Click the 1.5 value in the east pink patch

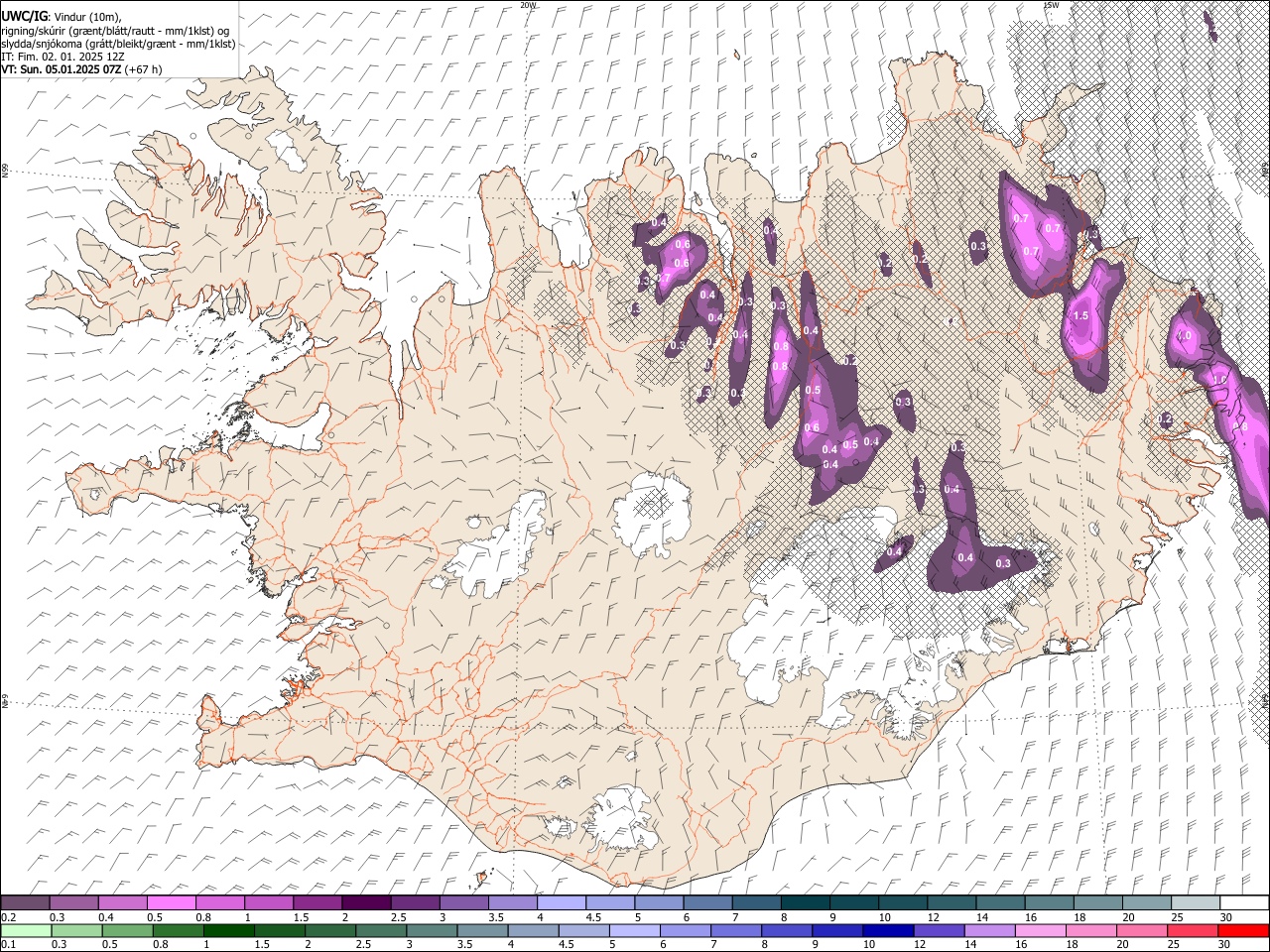pyautogui.click(x=1080, y=316)
